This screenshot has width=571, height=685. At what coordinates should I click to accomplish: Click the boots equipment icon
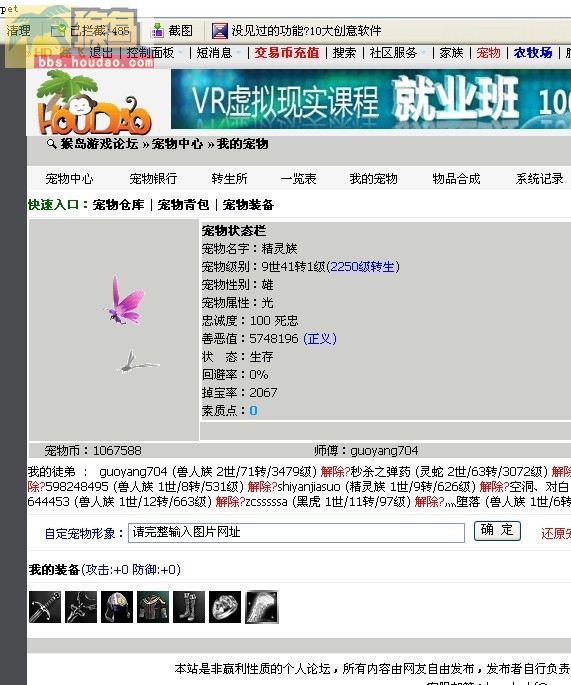tap(189, 607)
